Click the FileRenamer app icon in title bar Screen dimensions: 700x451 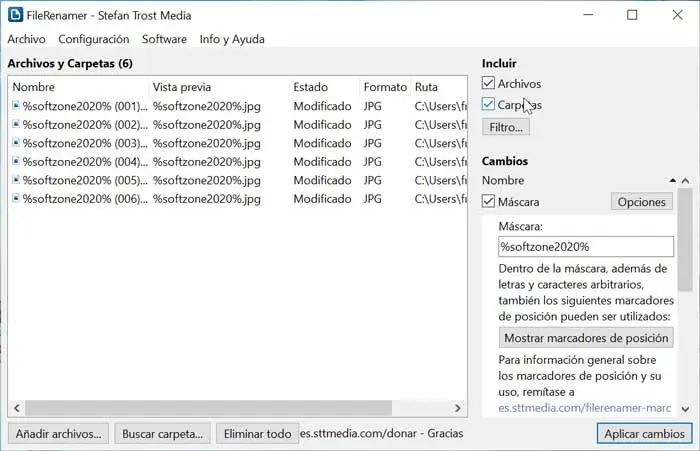[x=16, y=15]
